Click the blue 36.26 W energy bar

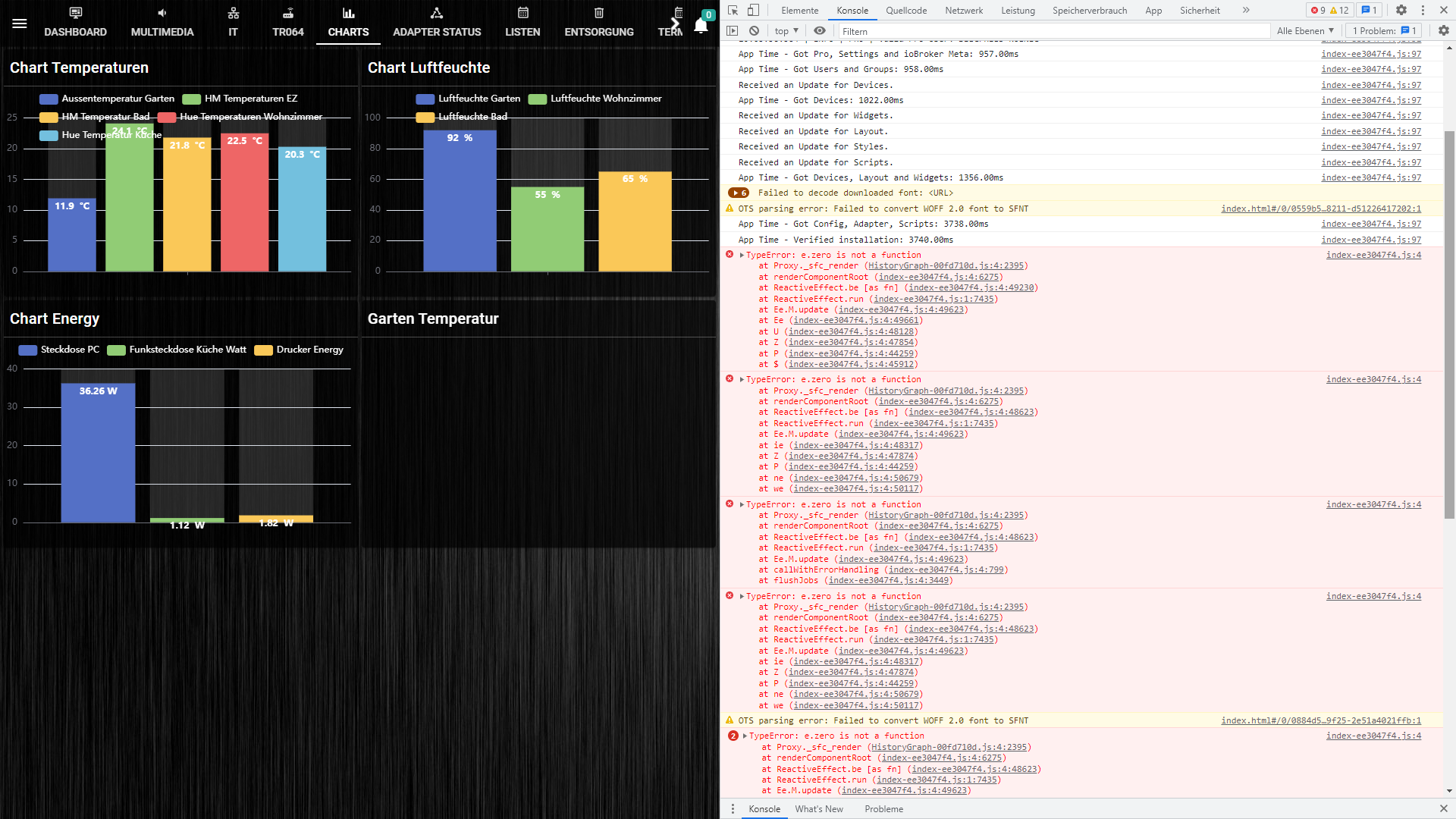coord(98,453)
